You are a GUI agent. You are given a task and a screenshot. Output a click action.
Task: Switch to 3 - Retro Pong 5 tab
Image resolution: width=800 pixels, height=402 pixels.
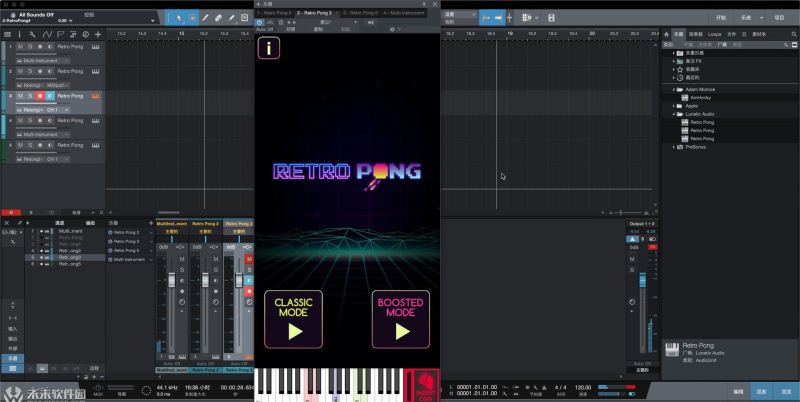[360, 13]
